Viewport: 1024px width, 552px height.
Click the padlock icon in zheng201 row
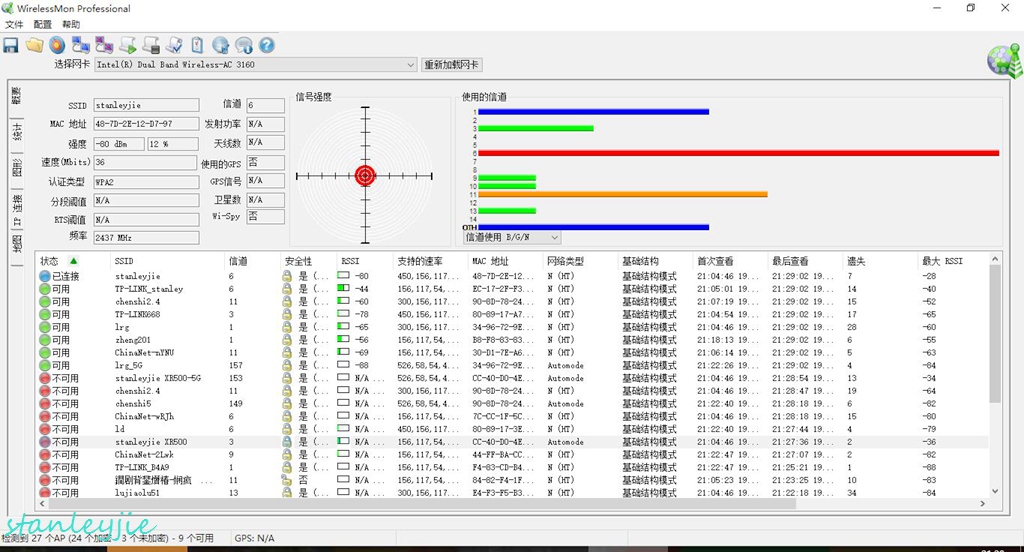pos(287,340)
